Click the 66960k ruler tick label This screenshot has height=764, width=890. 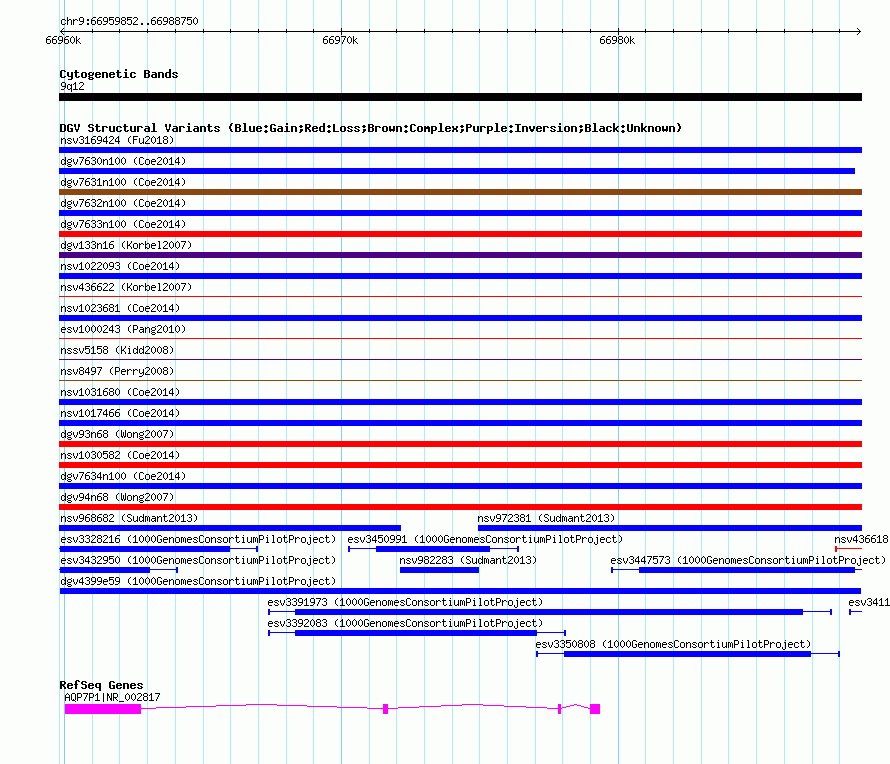(x=63, y=40)
